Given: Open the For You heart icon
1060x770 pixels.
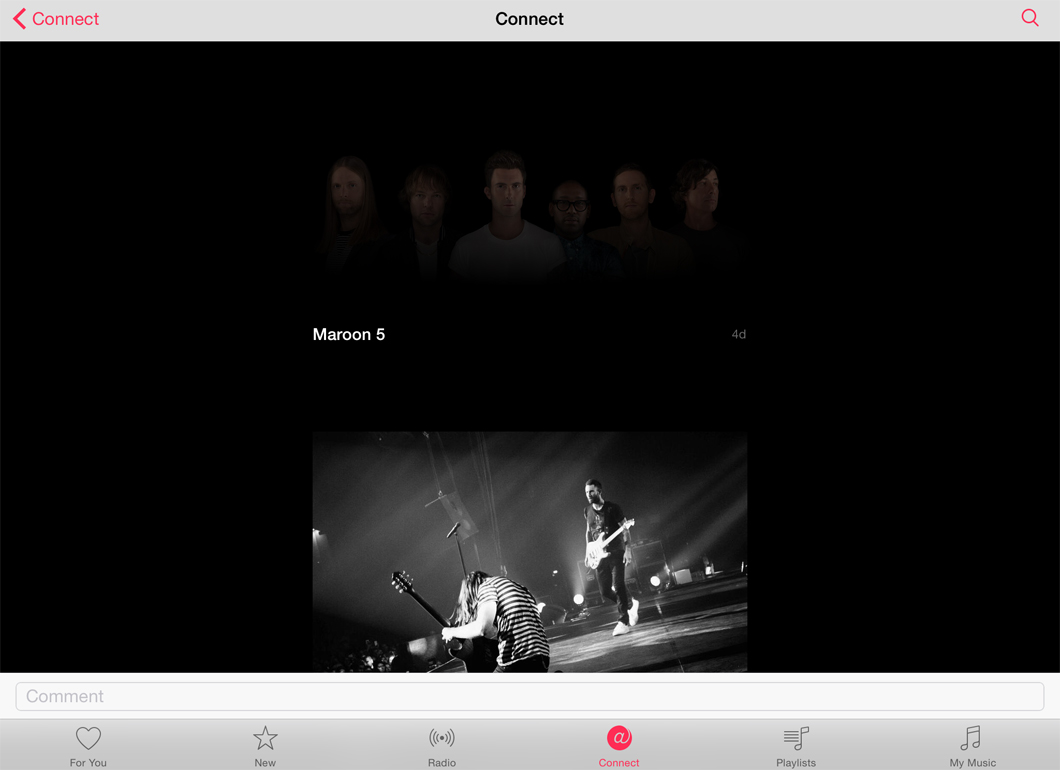Looking at the screenshot, I should pos(88,738).
